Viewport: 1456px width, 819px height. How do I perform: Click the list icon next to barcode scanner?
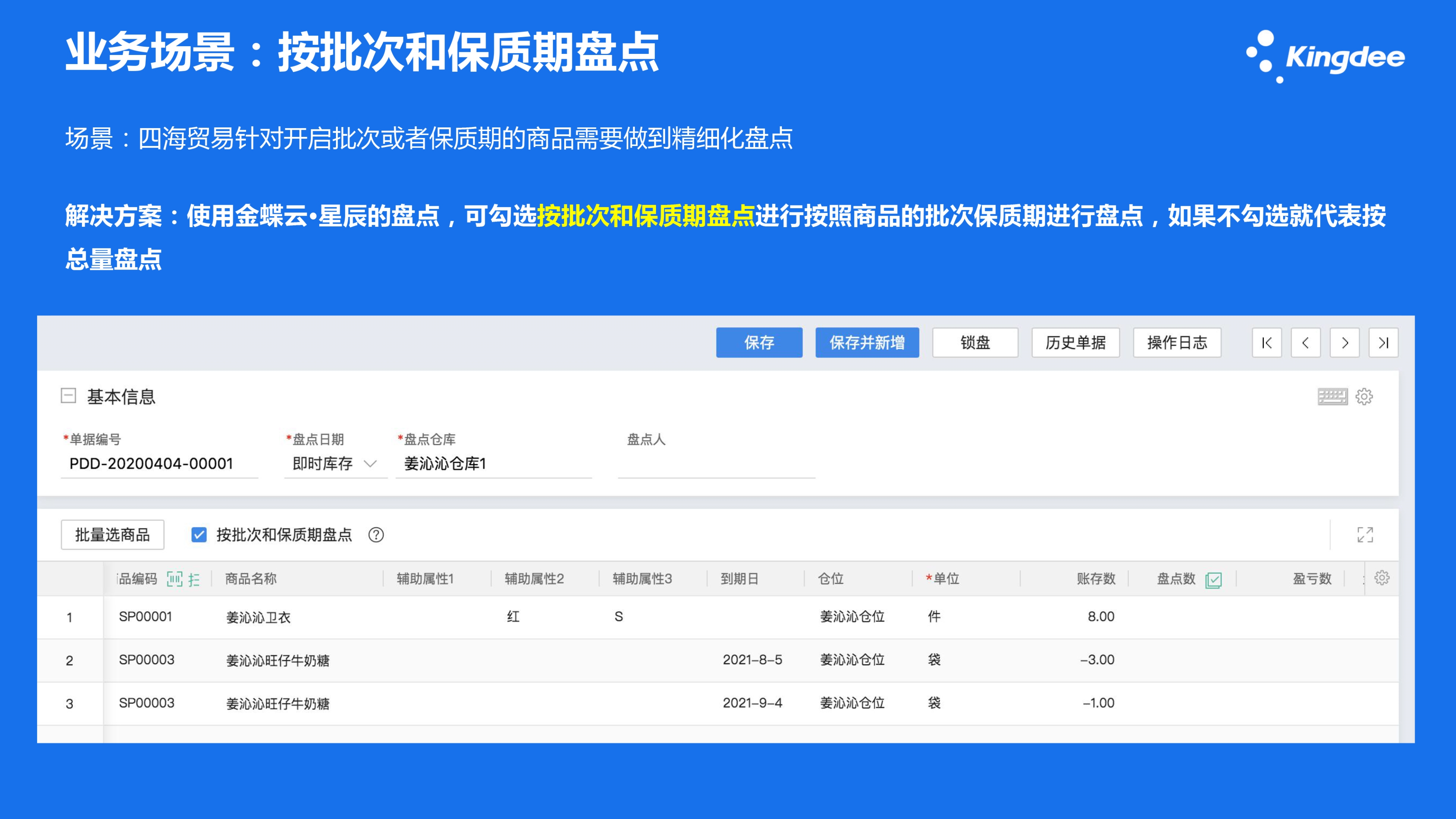pos(194,579)
